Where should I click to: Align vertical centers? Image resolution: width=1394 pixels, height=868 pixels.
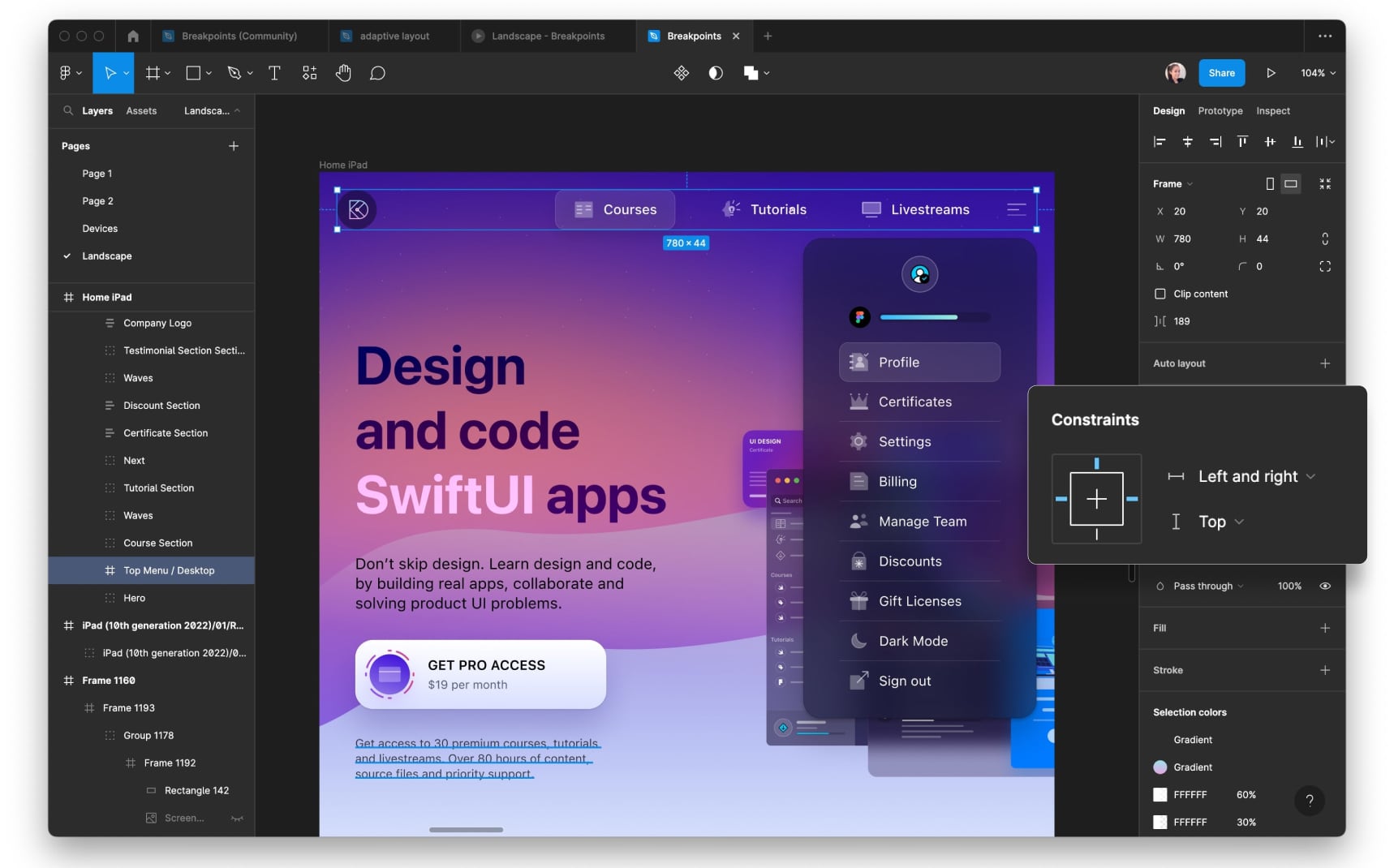click(1270, 142)
